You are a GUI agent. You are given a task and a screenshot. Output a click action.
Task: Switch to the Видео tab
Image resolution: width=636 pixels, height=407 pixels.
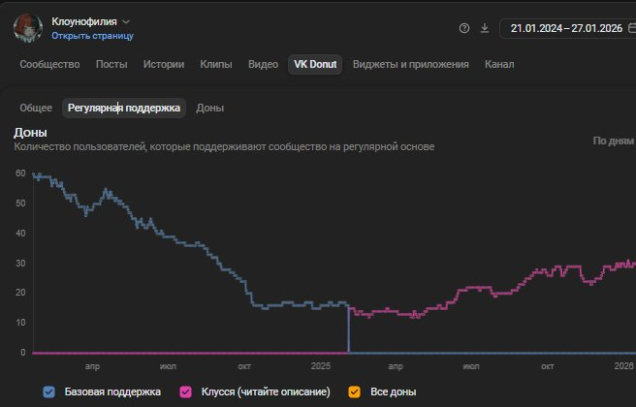pyautogui.click(x=263, y=65)
